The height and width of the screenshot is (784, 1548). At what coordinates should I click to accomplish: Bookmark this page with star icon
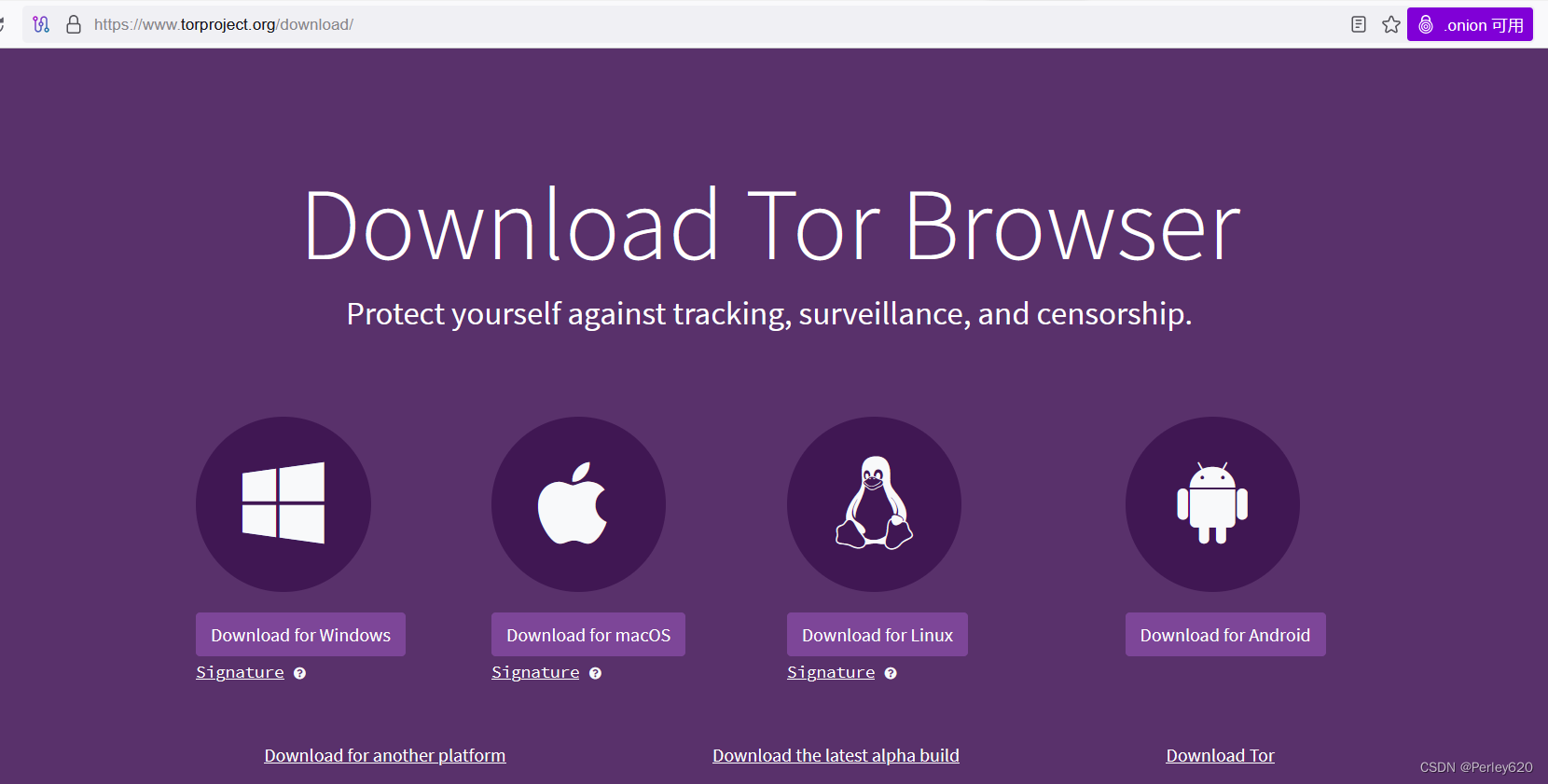tap(1391, 24)
